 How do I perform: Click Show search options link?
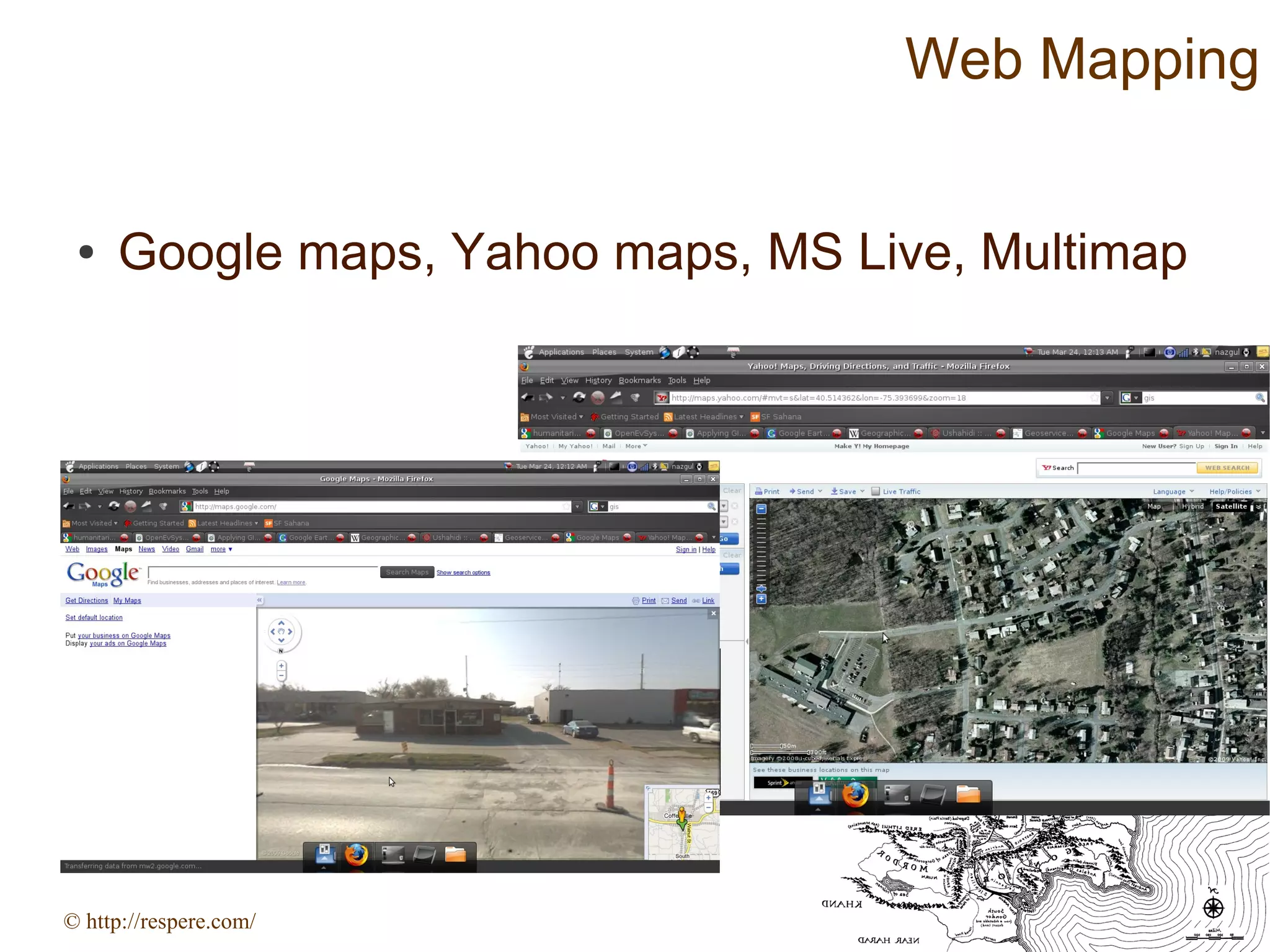click(x=463, y=572)
